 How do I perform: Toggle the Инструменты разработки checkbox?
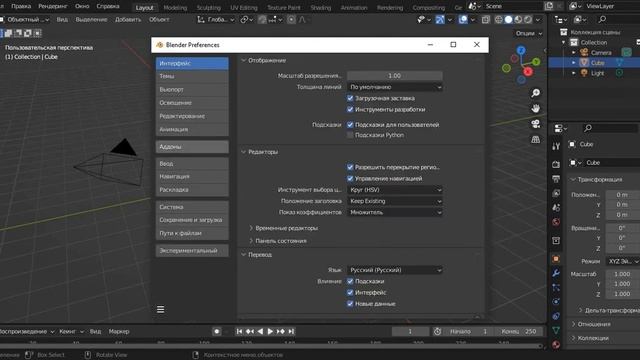click(350, 109)
